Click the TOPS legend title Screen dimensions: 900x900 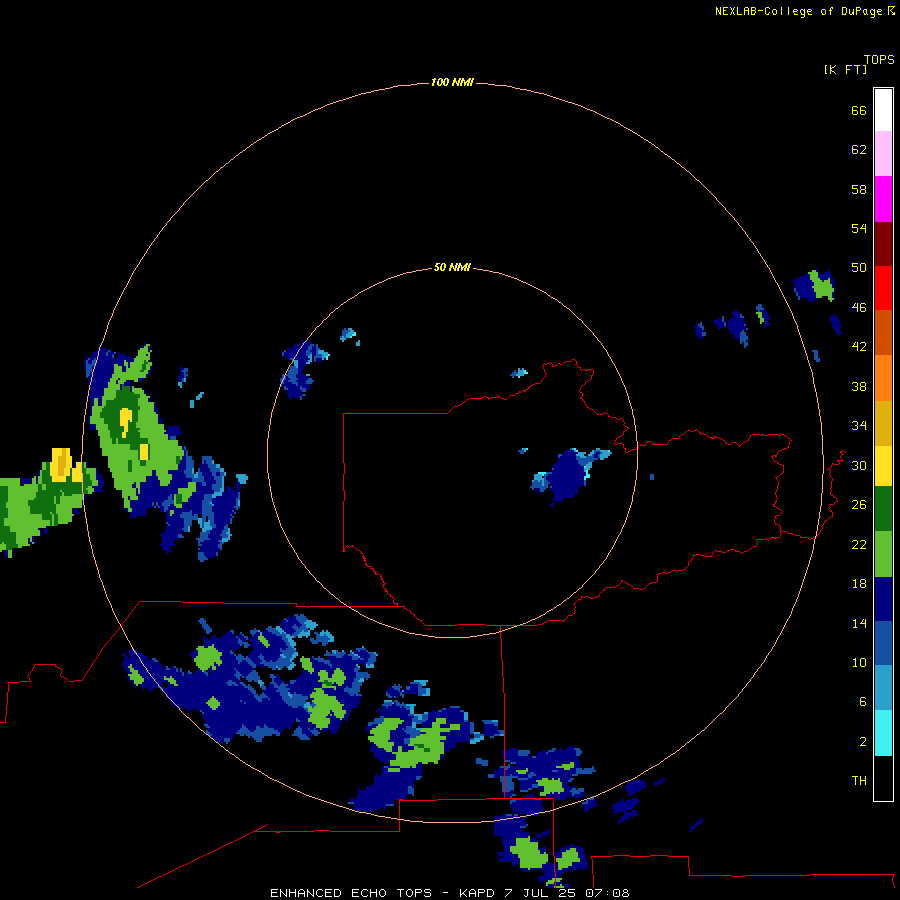point(879,59)
